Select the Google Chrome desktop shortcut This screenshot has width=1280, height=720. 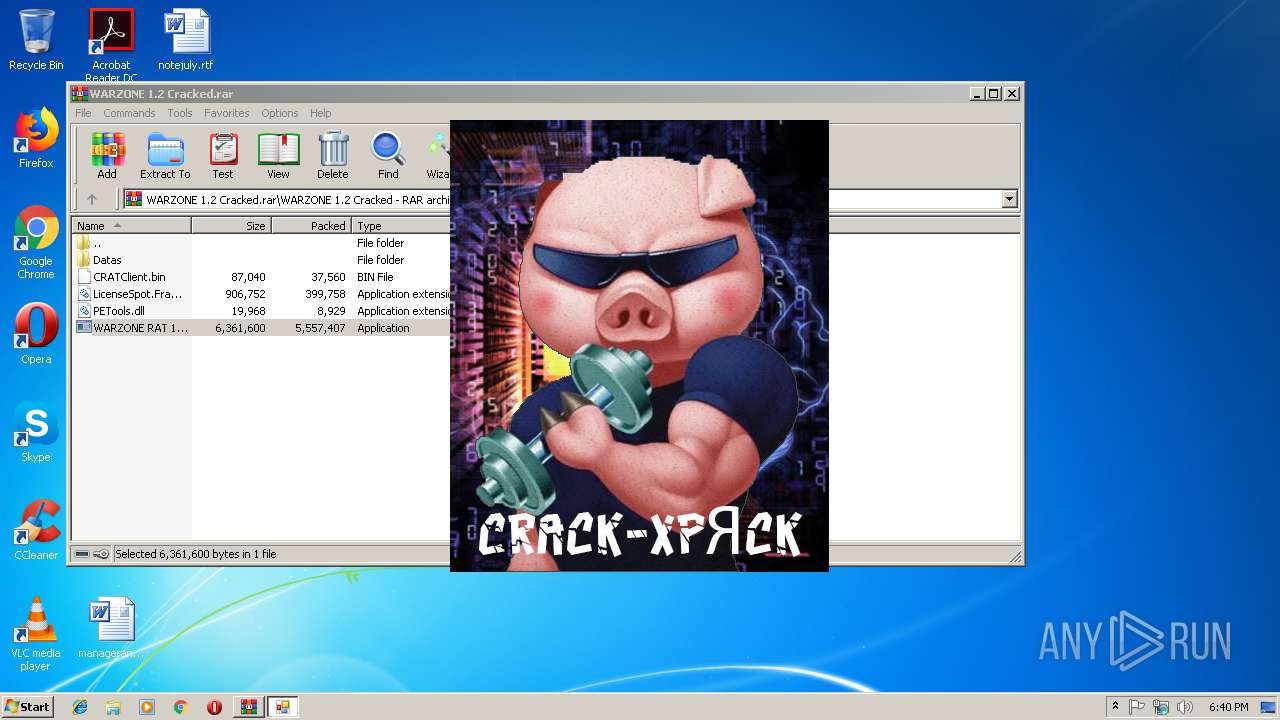[x=36, y=243]
